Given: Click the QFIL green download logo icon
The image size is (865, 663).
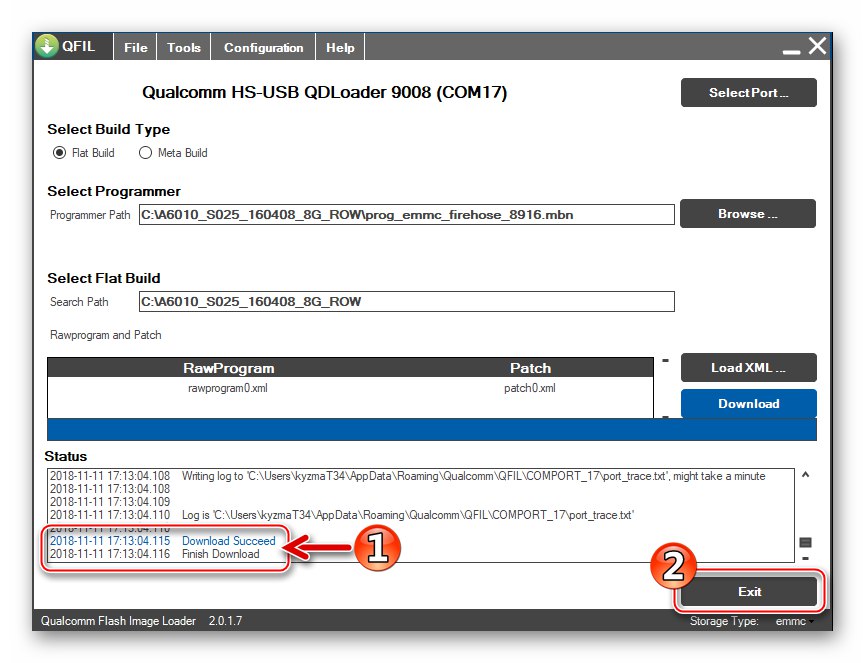Looking at the screenshot, I should click(x=47, y=46).
